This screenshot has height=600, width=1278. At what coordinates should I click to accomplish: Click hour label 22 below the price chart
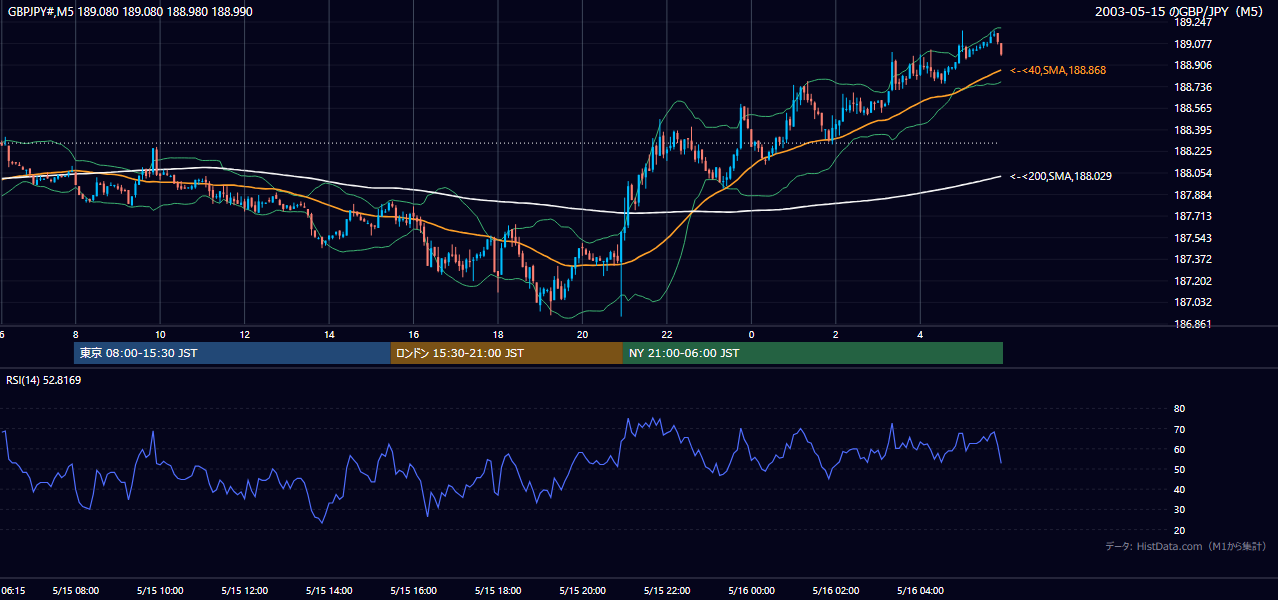667,335
